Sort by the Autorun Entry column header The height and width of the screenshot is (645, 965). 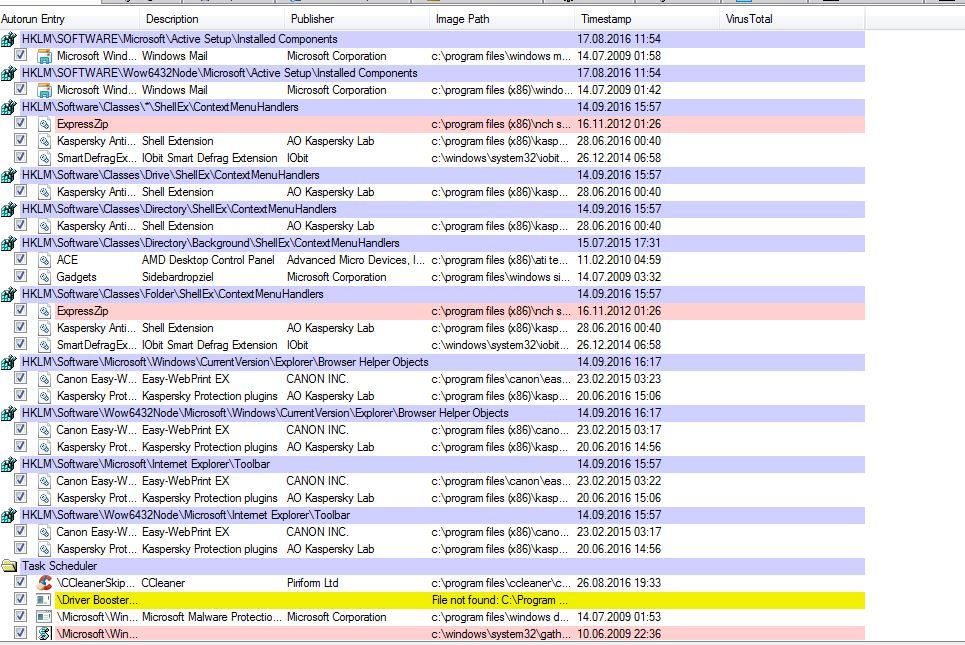point(70,19)
